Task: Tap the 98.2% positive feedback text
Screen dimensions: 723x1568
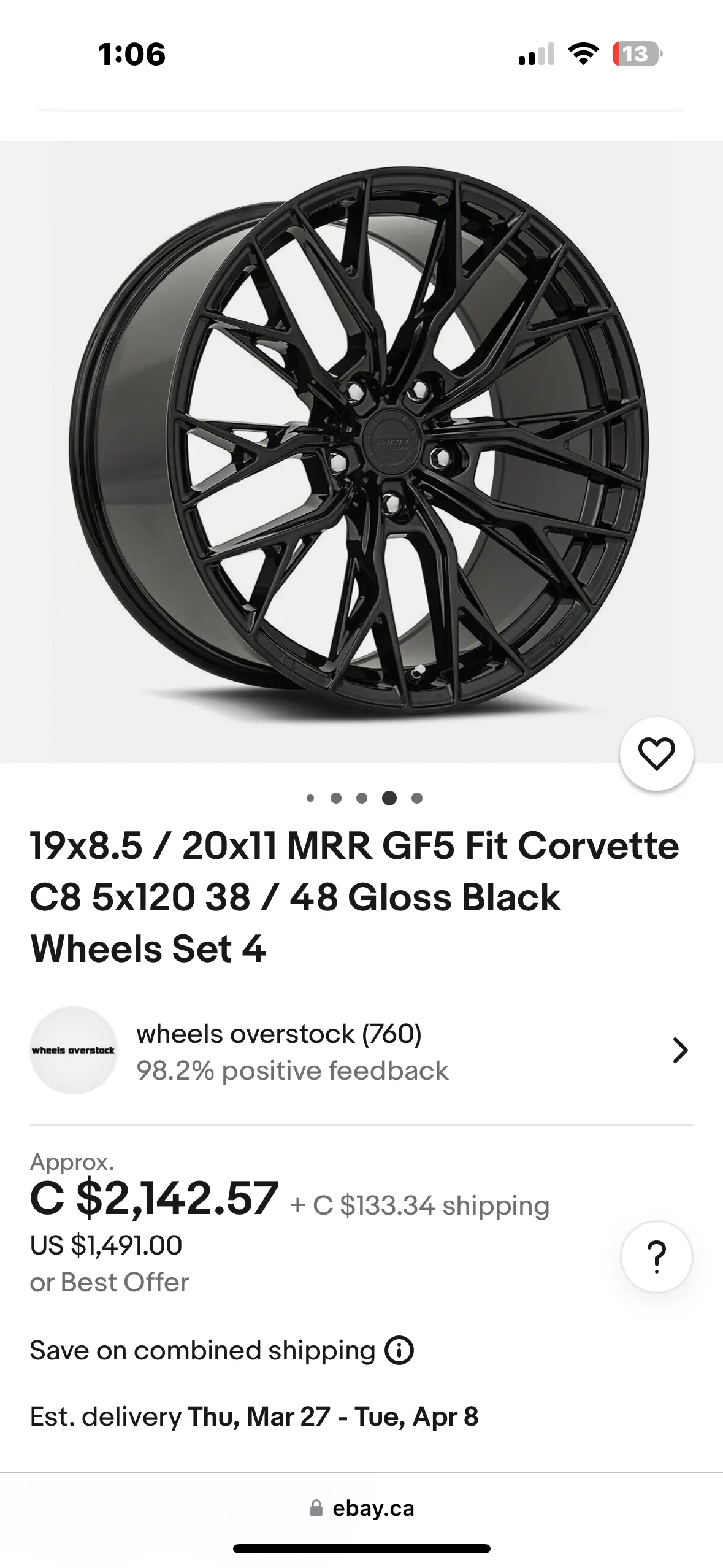Action: pos(293,1070)
